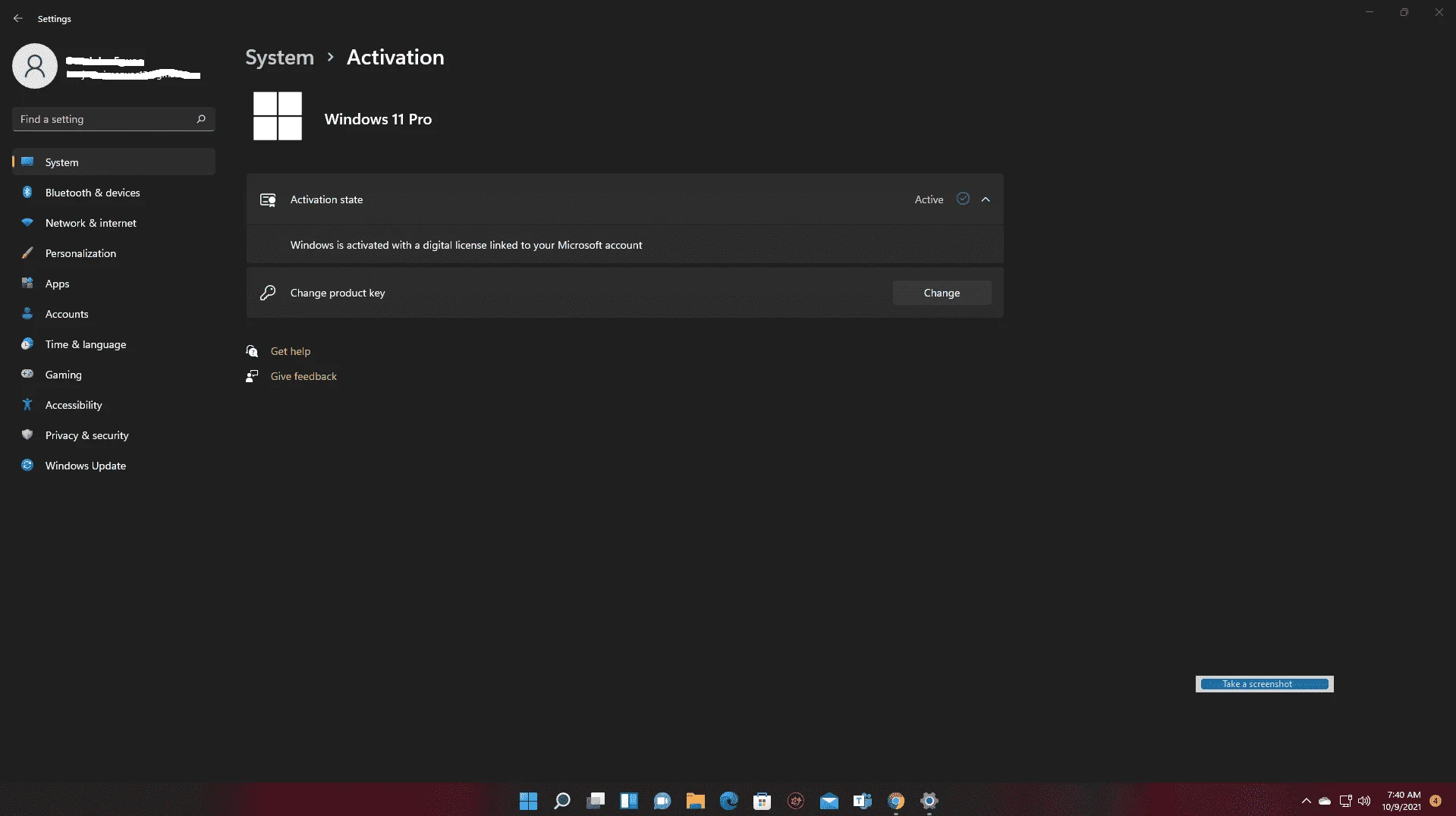
Task: Open Apps settings
Action: coord(113,284)
